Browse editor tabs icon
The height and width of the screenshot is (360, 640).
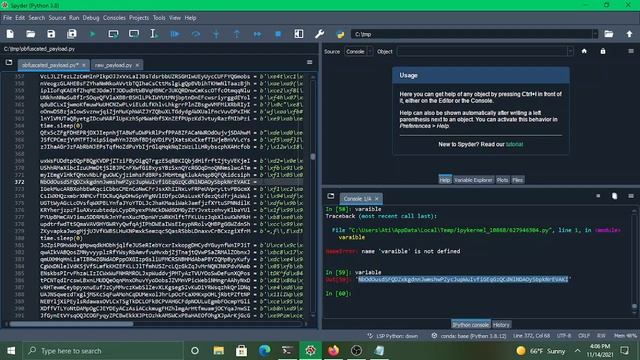click(x=9, y=62)
